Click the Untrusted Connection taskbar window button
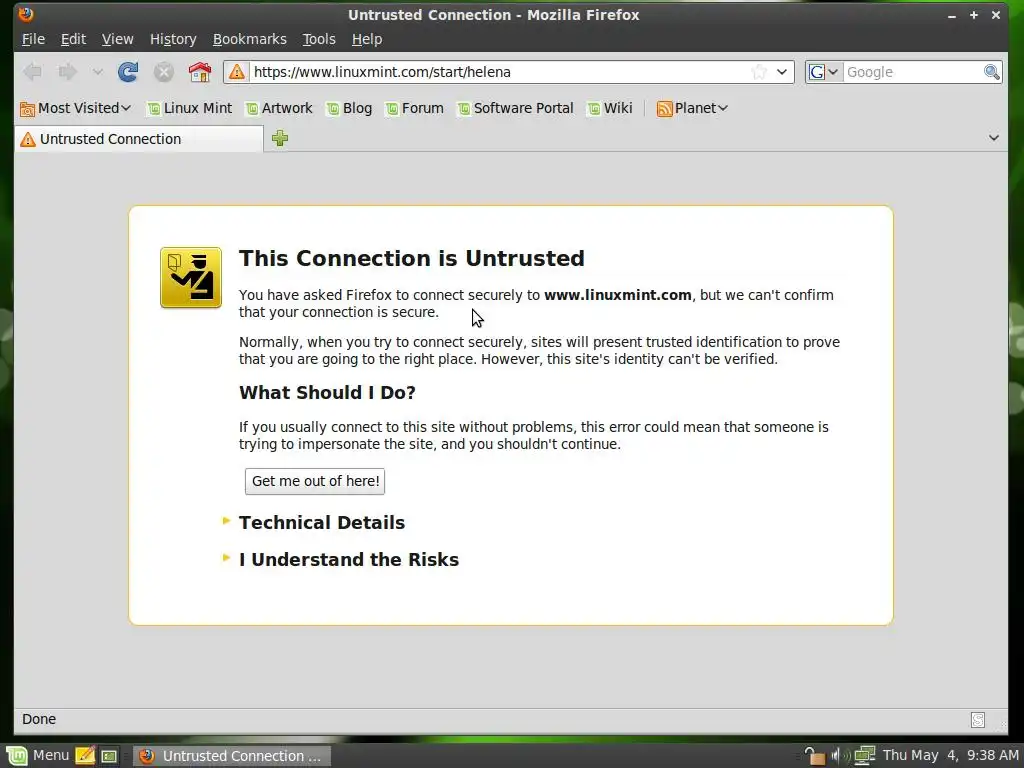Screen dimensions: 1024x768 point(232,756)
